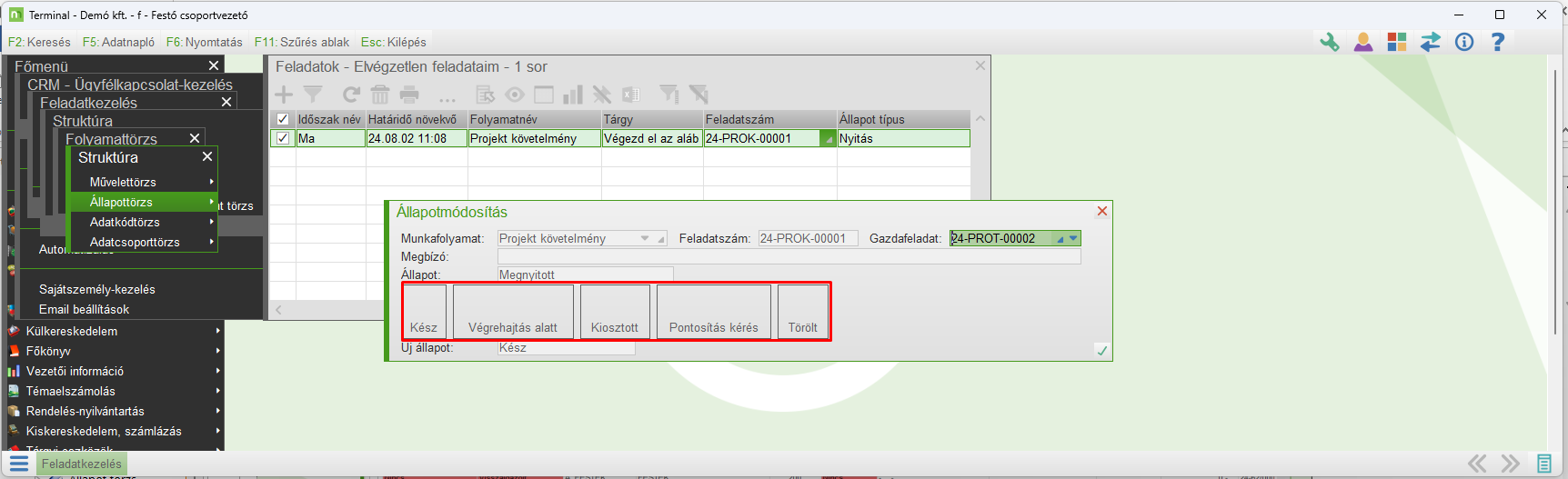Open the wrench settings icon
Image resolution: width=1568 pixels, height=479 pixels.
pyautogui.click(x=1330, y=42)
